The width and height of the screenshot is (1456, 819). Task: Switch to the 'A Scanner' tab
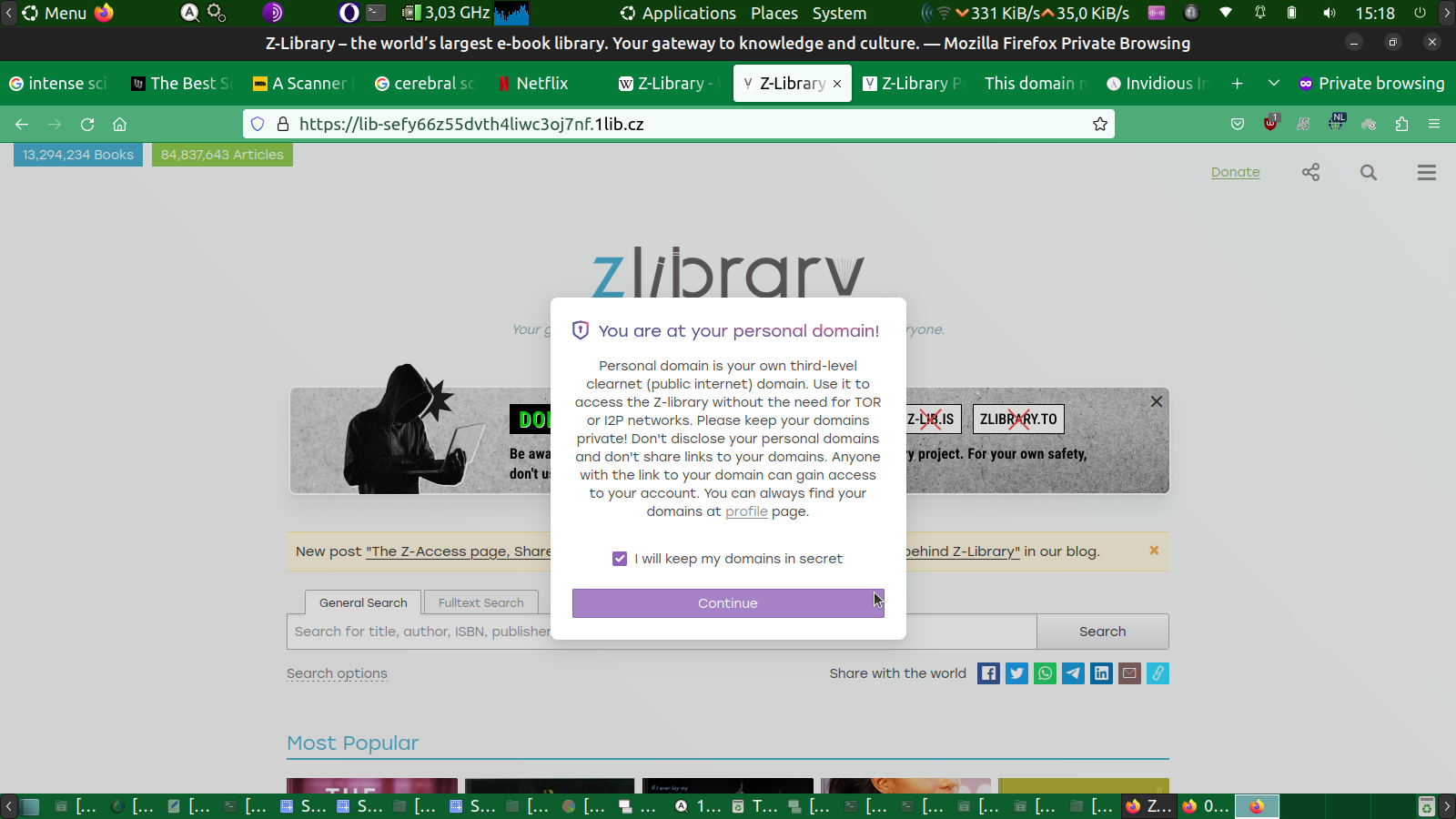[x=304, y=83]
